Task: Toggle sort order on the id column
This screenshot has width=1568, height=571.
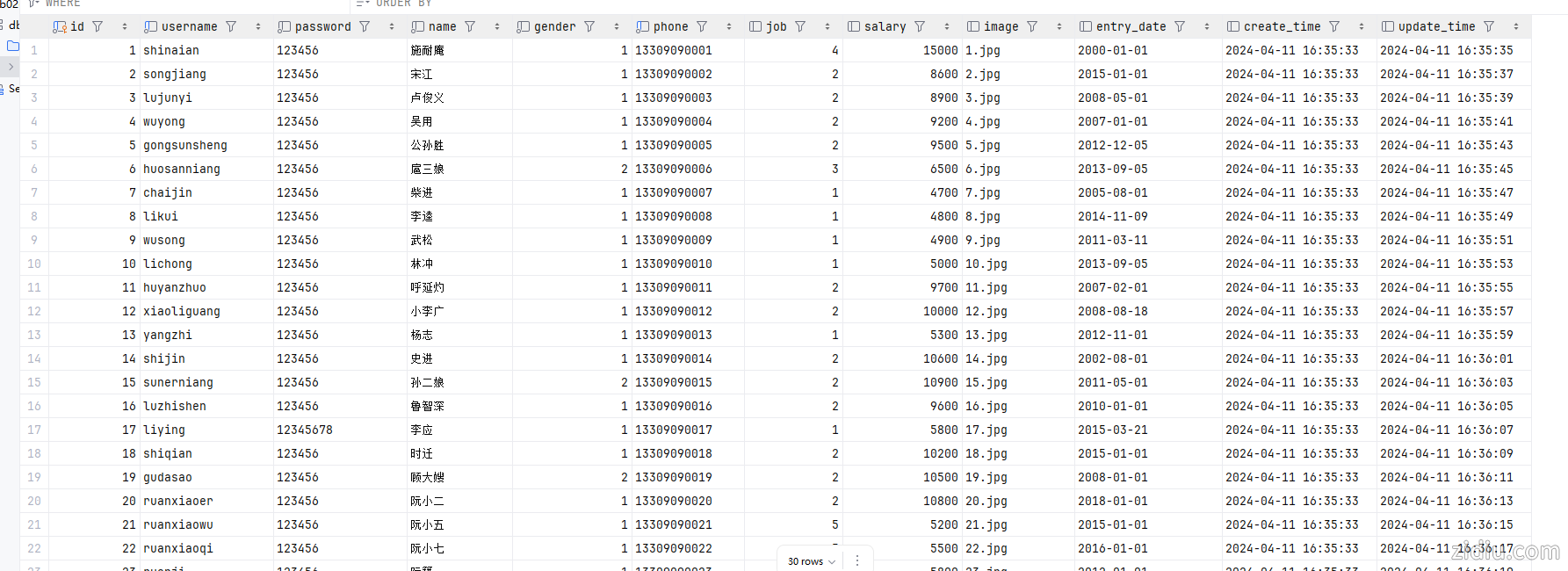Action: click(125, 26)
